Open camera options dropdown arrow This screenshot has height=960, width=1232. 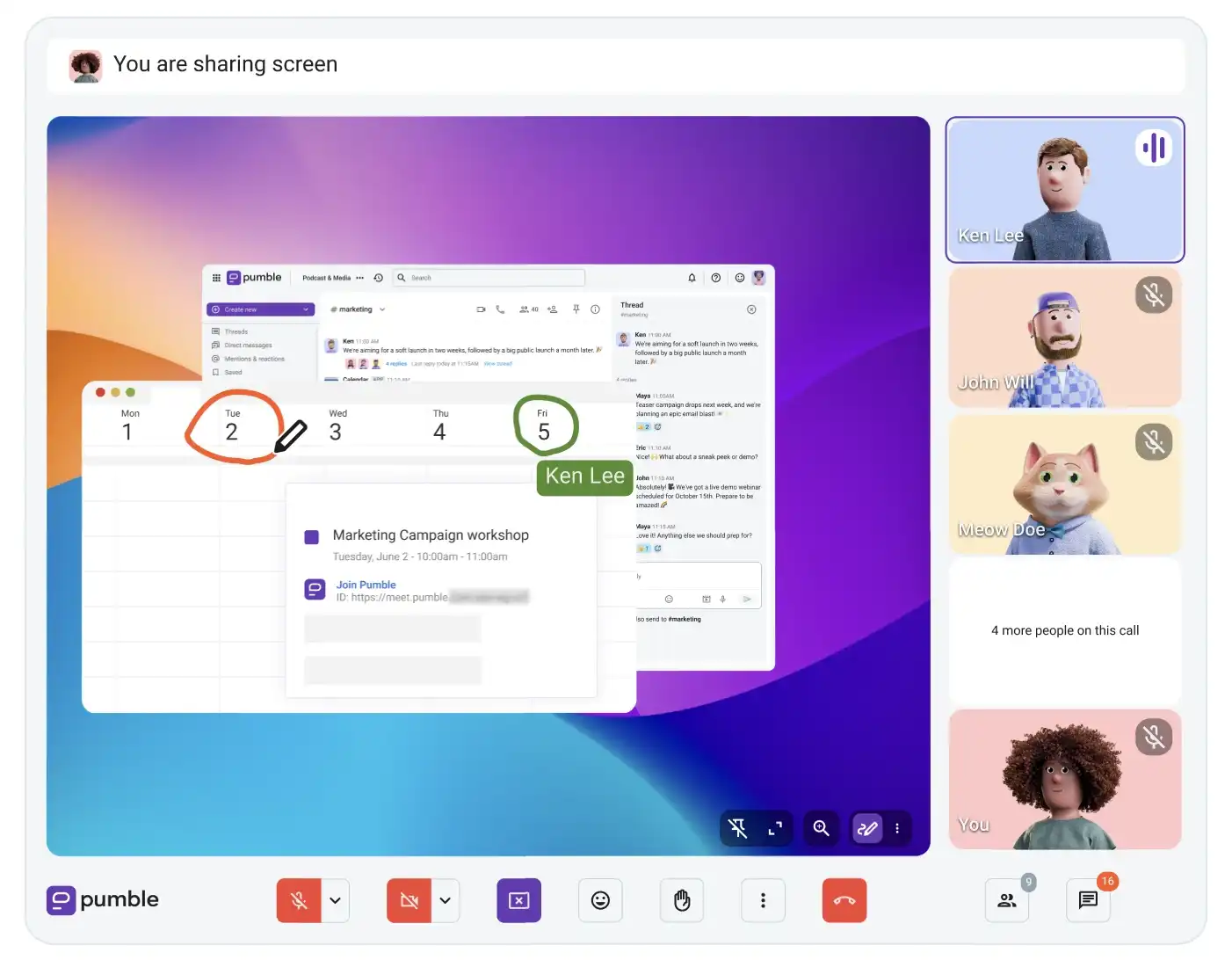point(446,900)
